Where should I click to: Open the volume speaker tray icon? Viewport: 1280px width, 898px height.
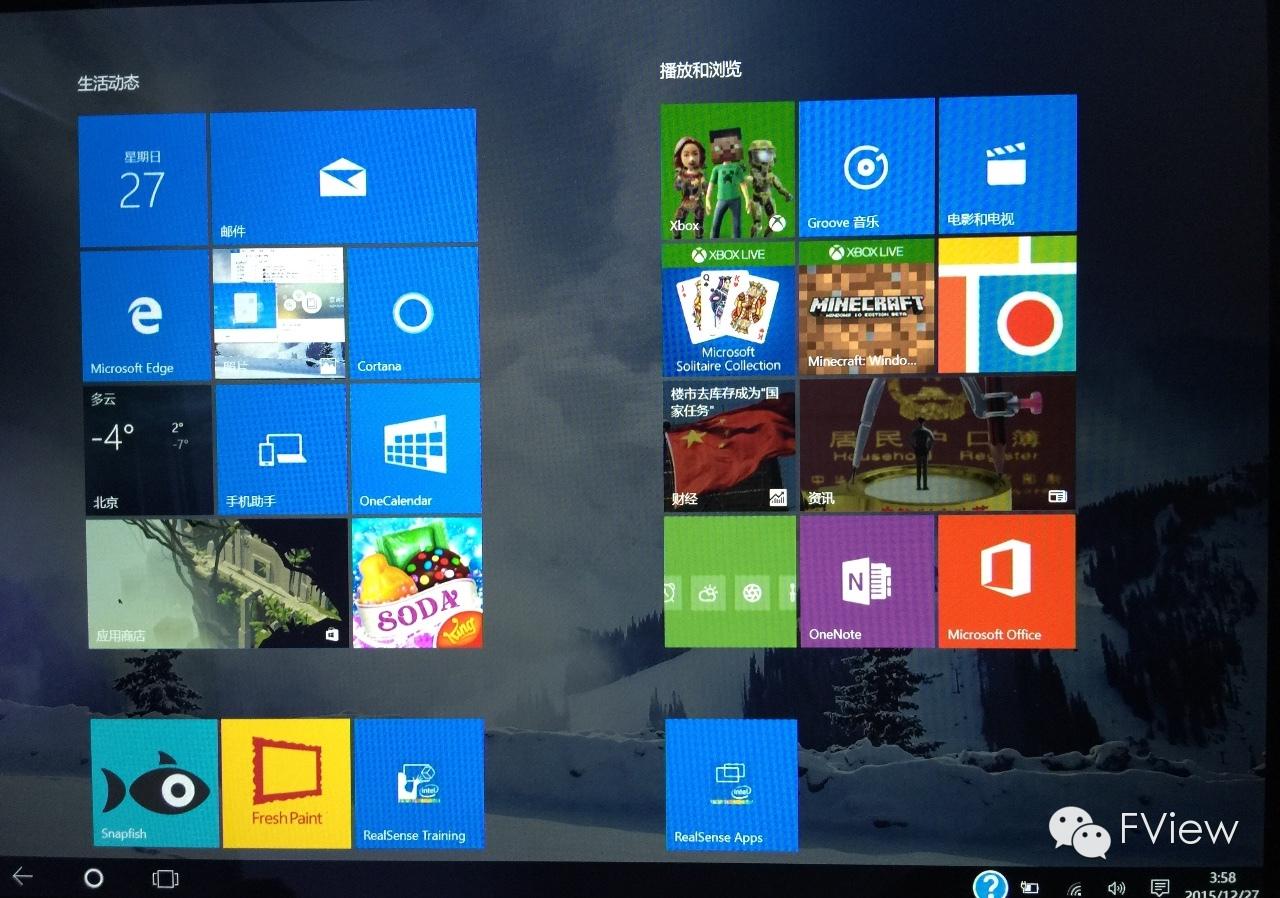[x=1117, y=888]
